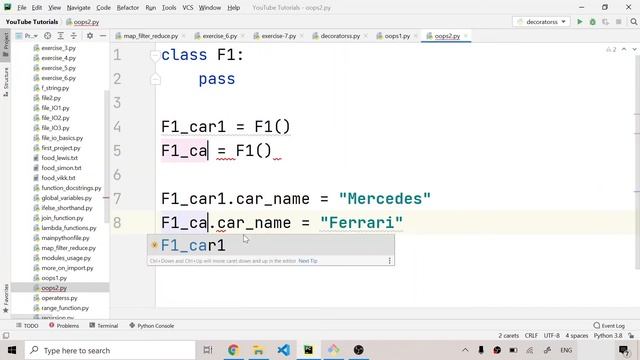
Task: Open the Navigate menu
Action: [78, 7]
